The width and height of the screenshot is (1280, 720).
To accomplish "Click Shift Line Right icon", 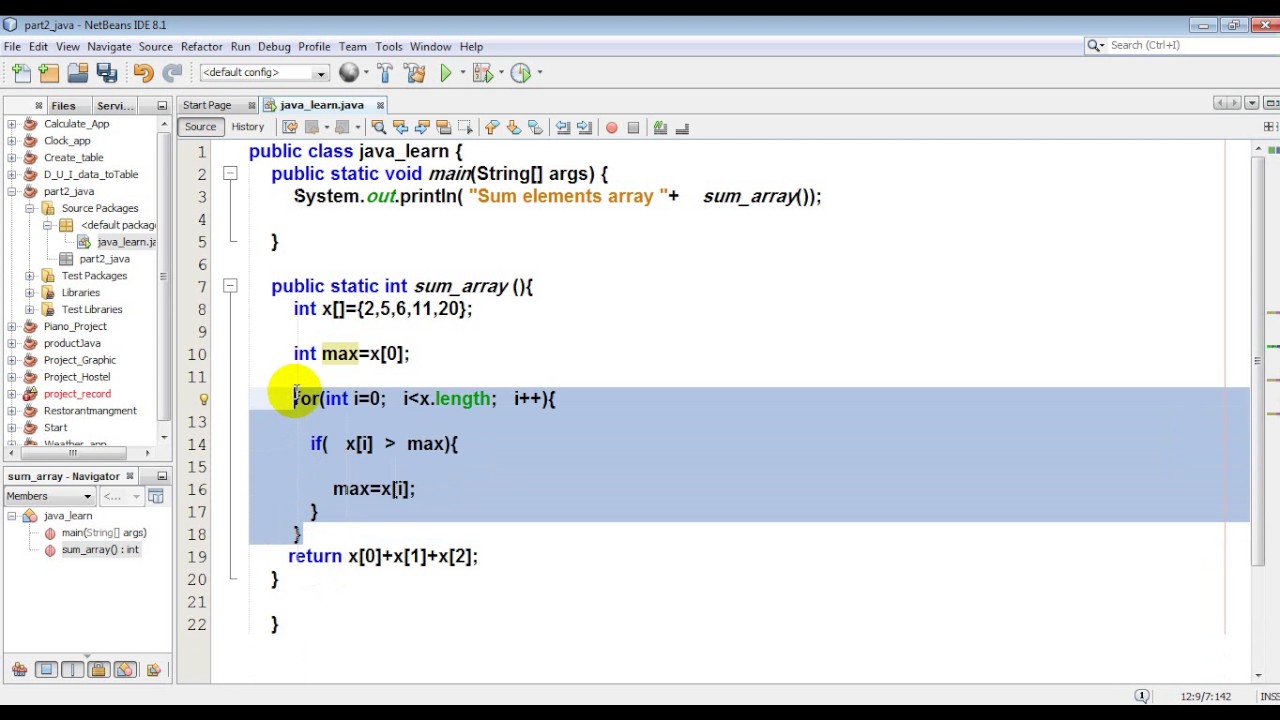I will (585, 127).
